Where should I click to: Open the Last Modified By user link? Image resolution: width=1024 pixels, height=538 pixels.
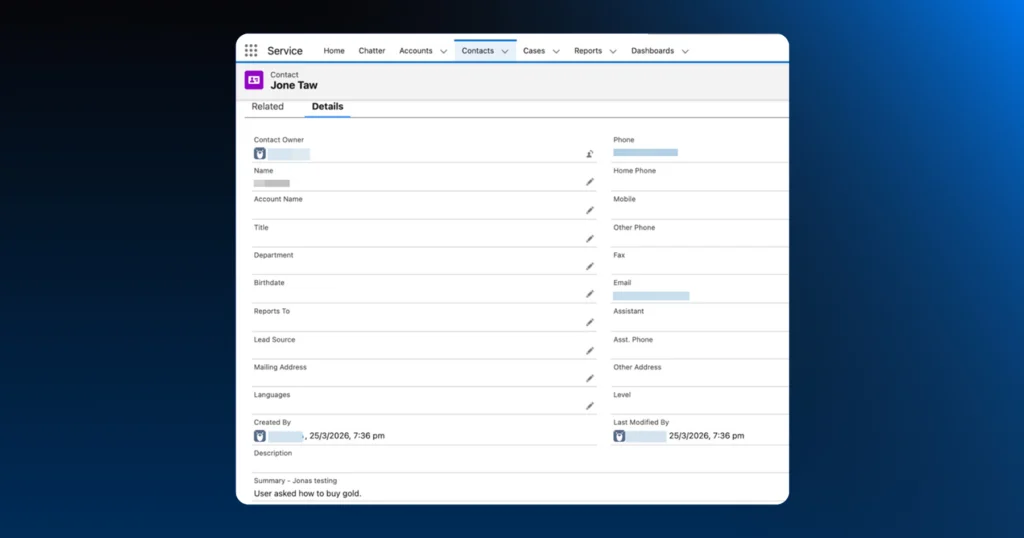pyautogui.click(x=647, y=436)
